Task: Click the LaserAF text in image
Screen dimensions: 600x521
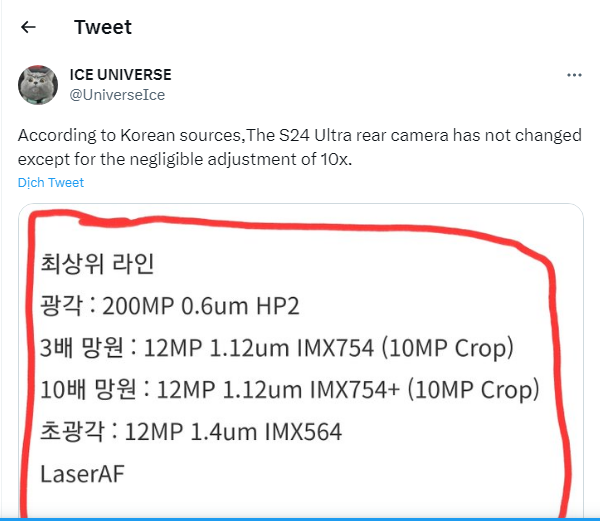Action: coord(83,473)
